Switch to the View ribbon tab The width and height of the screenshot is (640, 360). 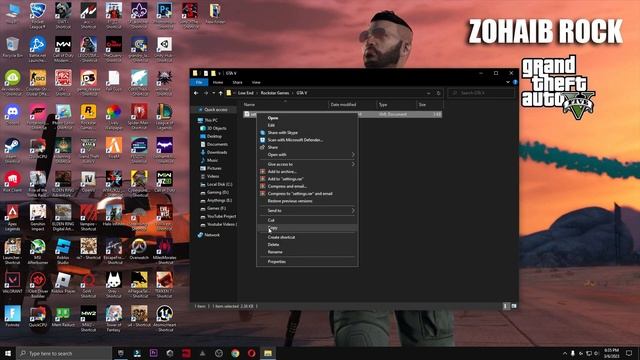[256, 82]
